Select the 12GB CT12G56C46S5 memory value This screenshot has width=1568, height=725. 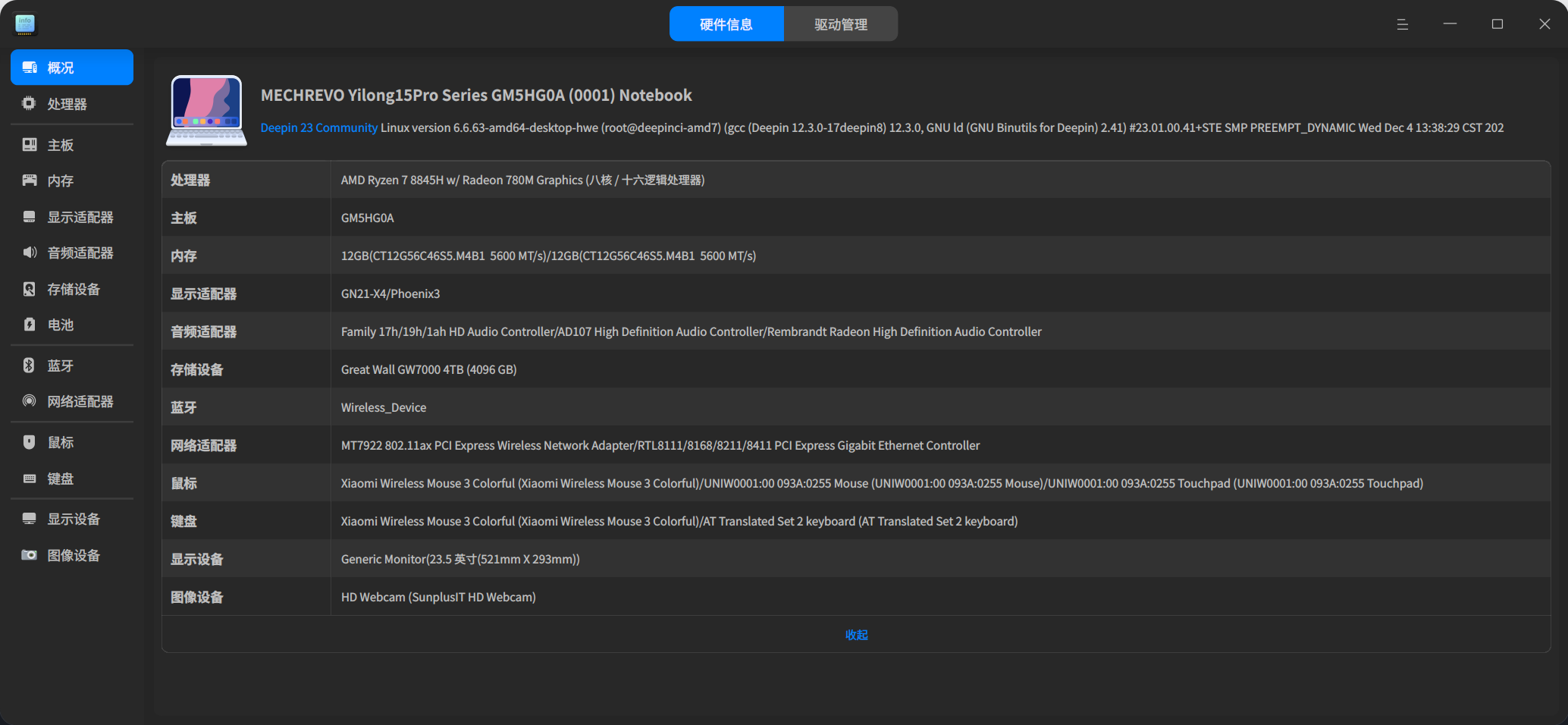(x=548, y=256)
